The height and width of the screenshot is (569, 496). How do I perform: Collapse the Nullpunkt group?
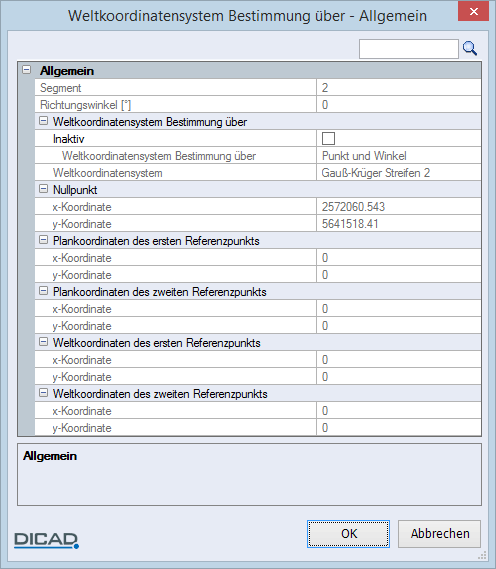44,189
